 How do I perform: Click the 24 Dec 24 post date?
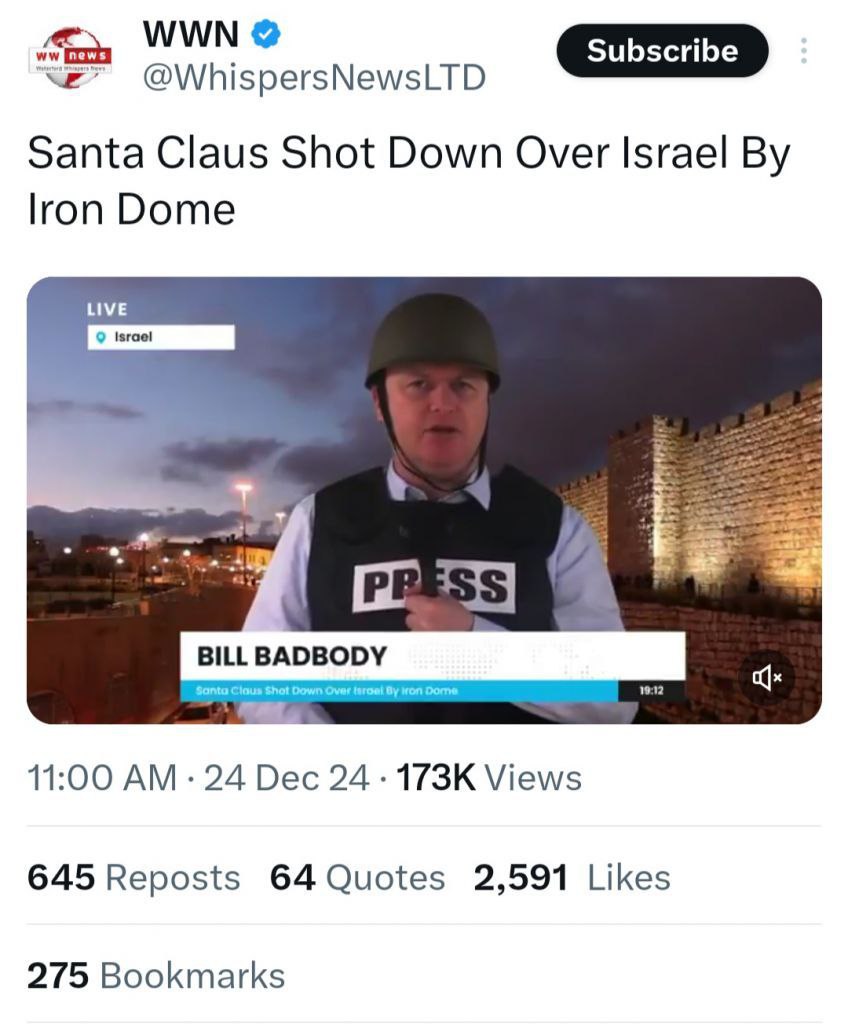pyautogui.click(x=286, y=778)
